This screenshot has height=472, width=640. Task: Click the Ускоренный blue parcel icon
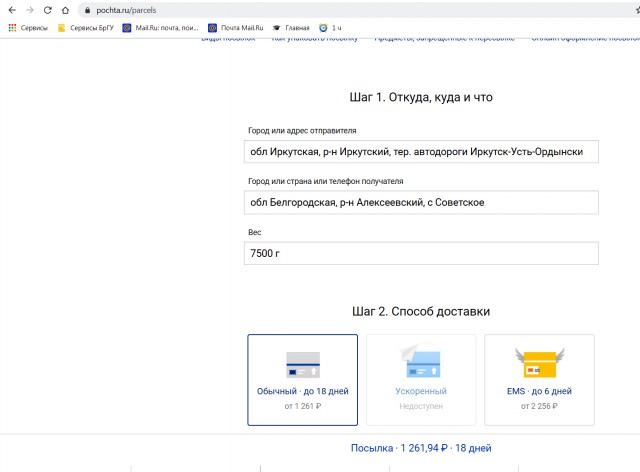(421, 361)
